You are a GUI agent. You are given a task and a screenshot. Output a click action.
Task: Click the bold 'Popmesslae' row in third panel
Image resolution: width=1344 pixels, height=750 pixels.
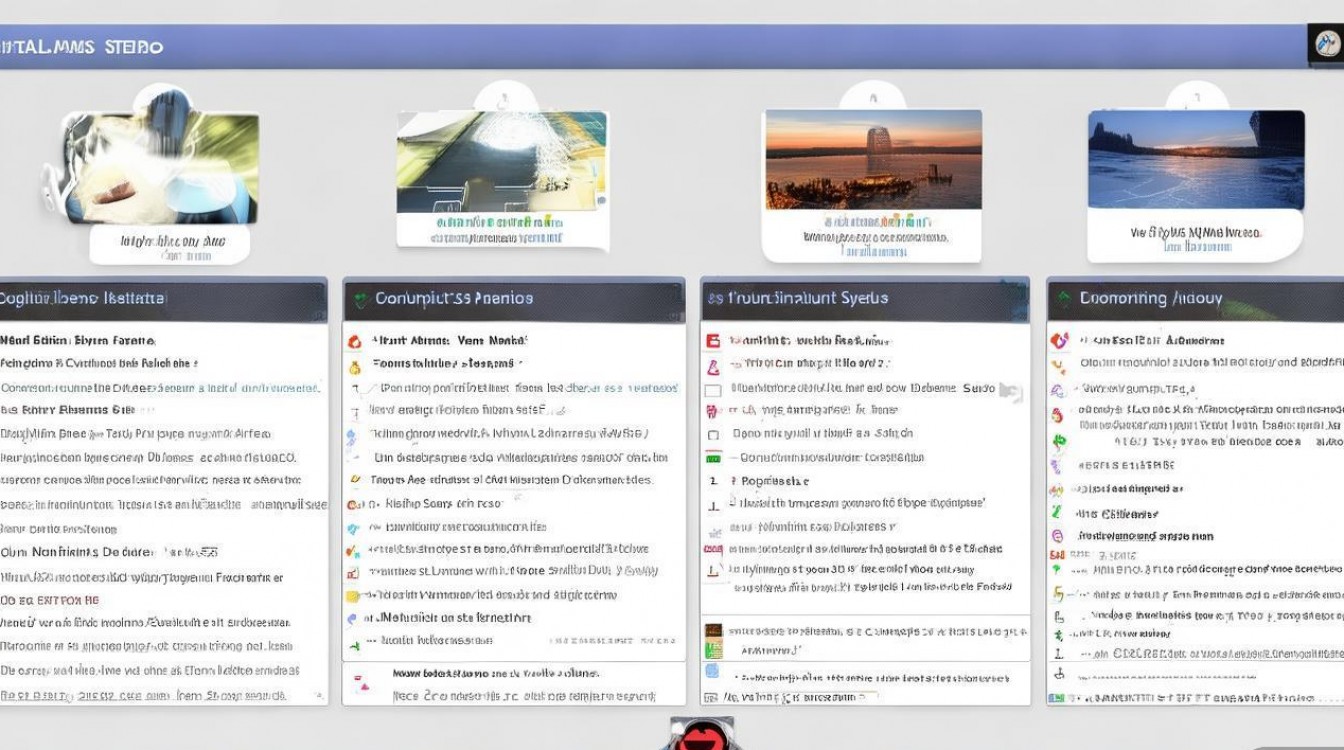point(775,481)
